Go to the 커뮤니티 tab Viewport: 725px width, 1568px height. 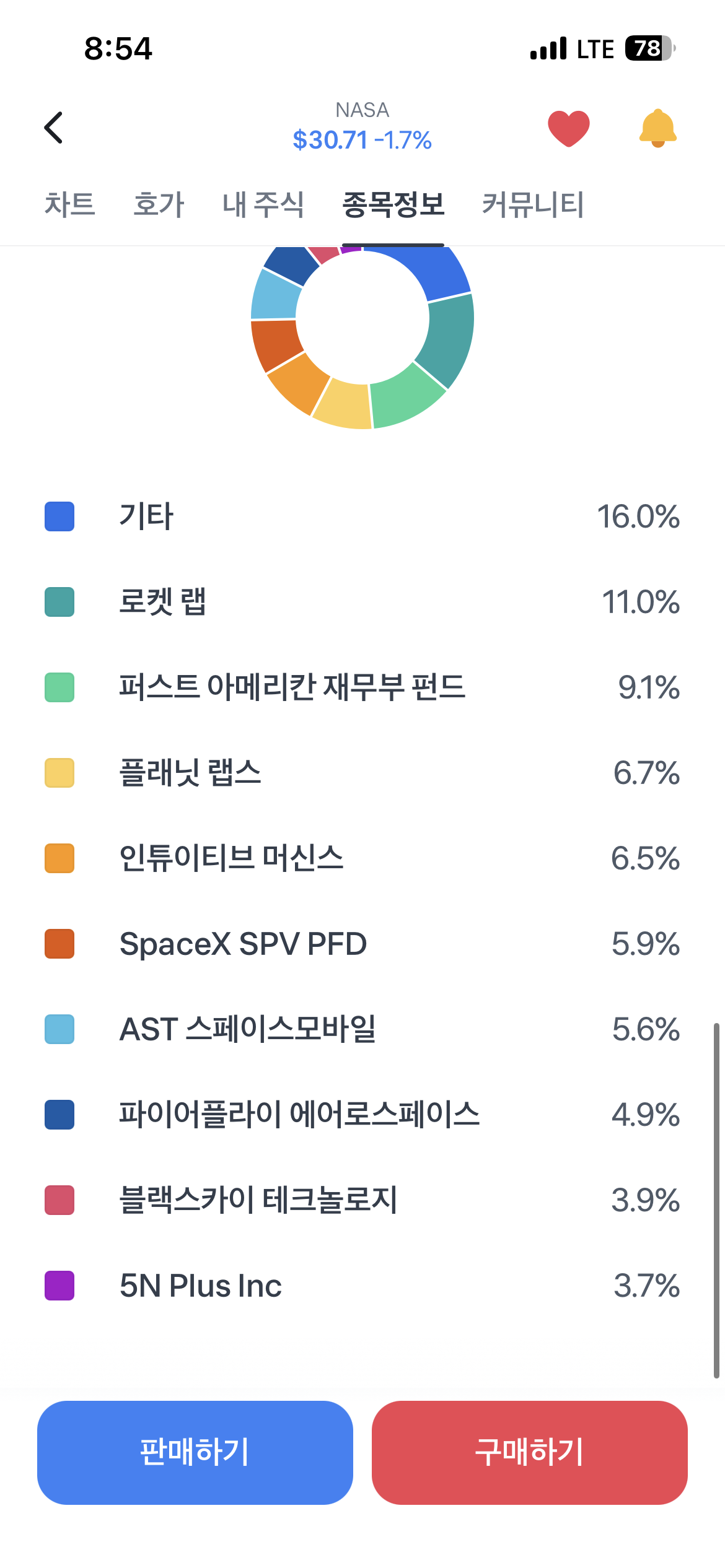tap(533, 204)
